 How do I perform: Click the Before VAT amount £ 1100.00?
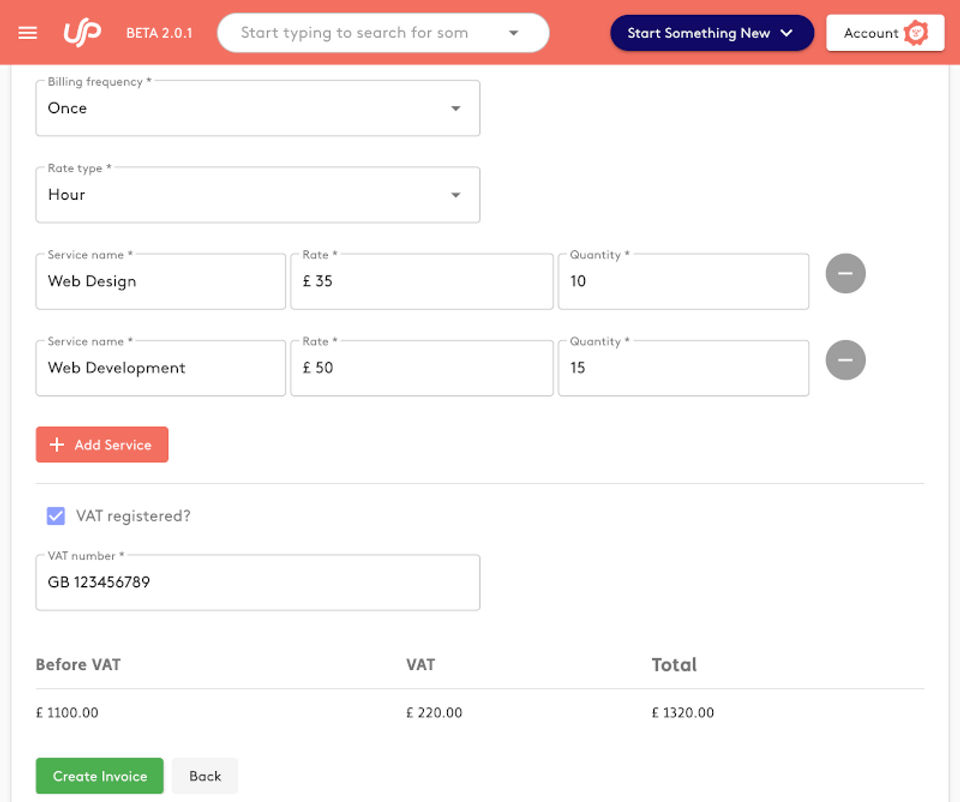[67, 713]
